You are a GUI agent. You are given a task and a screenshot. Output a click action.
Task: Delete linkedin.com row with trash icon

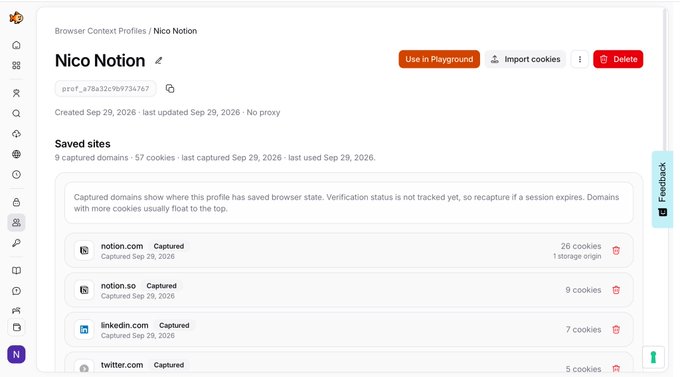616,329
